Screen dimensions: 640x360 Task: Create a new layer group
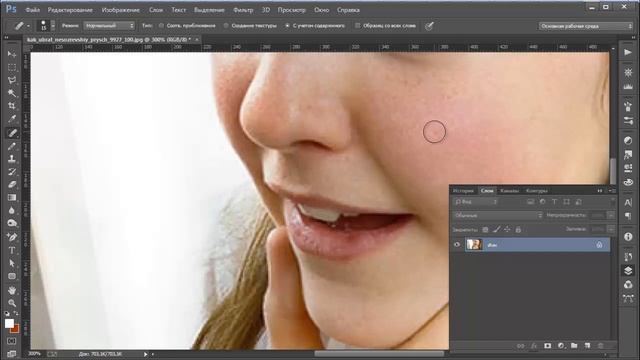[x=574, y=346]
